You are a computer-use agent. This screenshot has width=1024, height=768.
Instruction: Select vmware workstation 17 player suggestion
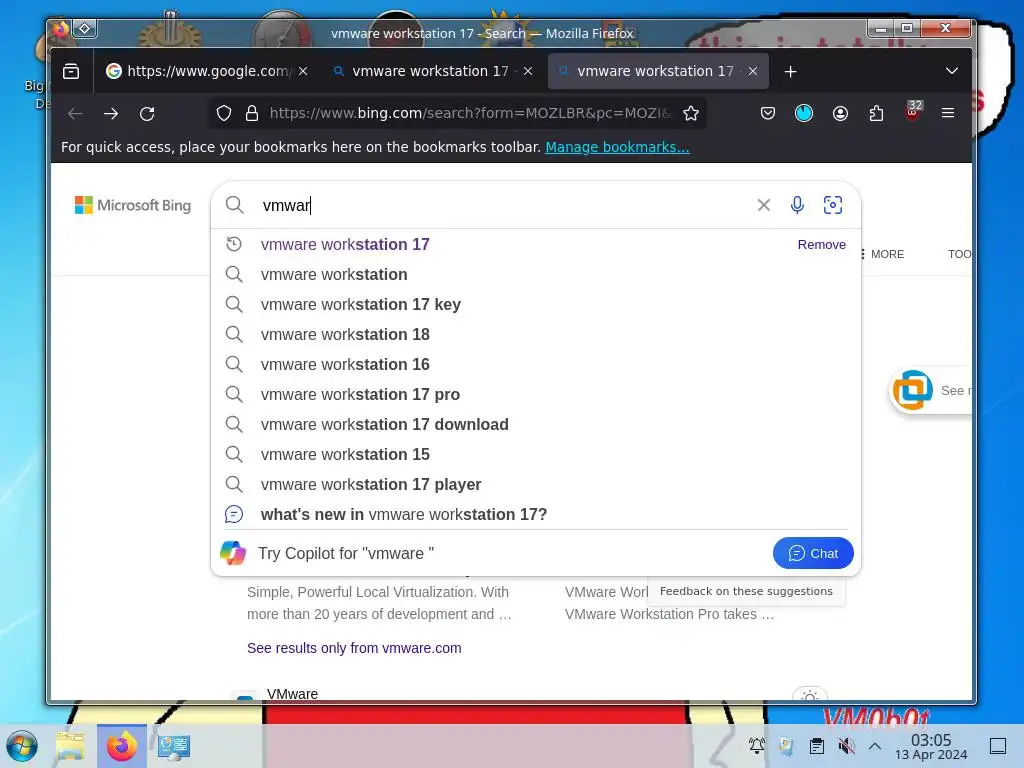pyautogui.click(x=536, y=485)
